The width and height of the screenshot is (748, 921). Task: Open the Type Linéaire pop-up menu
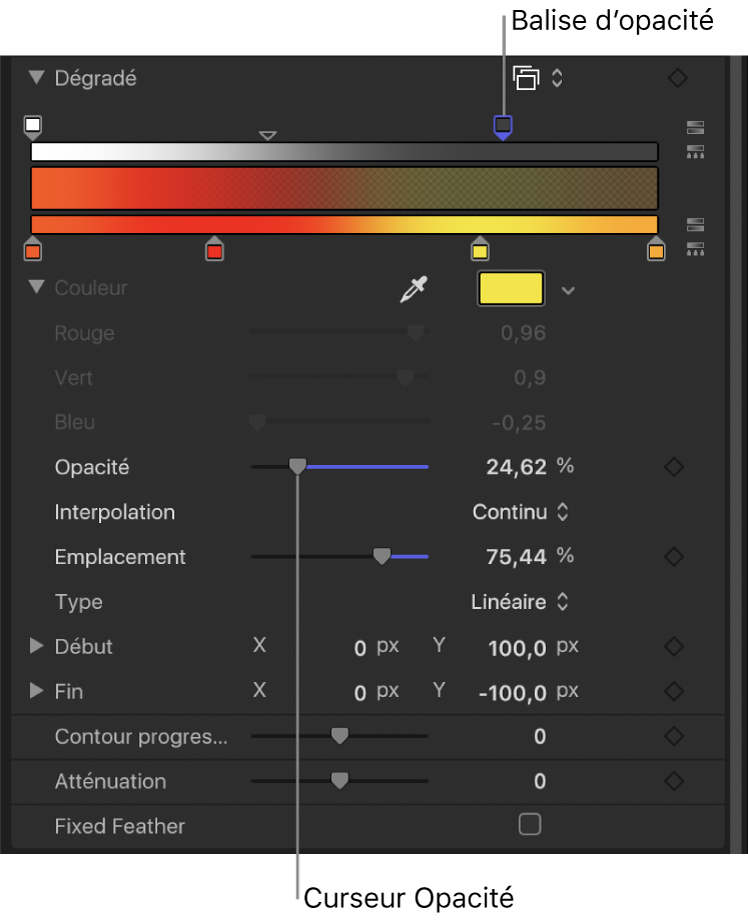520,602
